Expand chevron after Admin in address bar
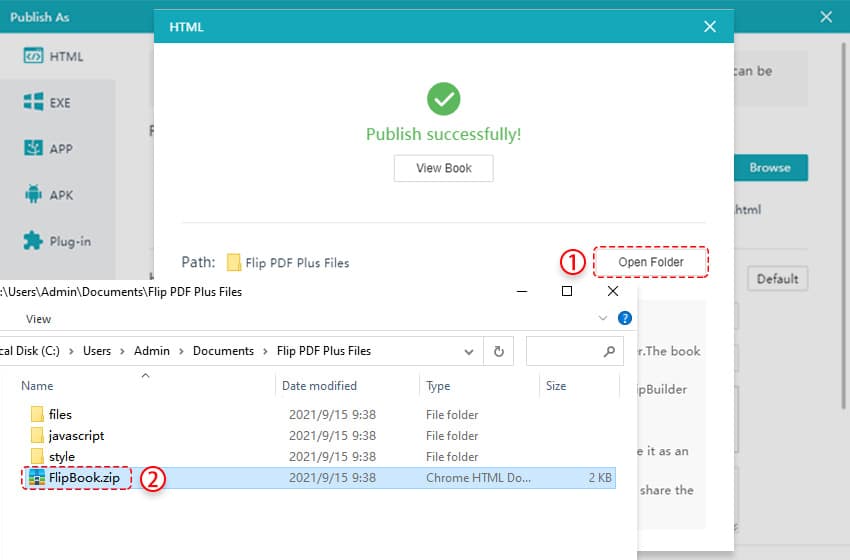The width and height of the screenshot is (850, 560). 182,351
